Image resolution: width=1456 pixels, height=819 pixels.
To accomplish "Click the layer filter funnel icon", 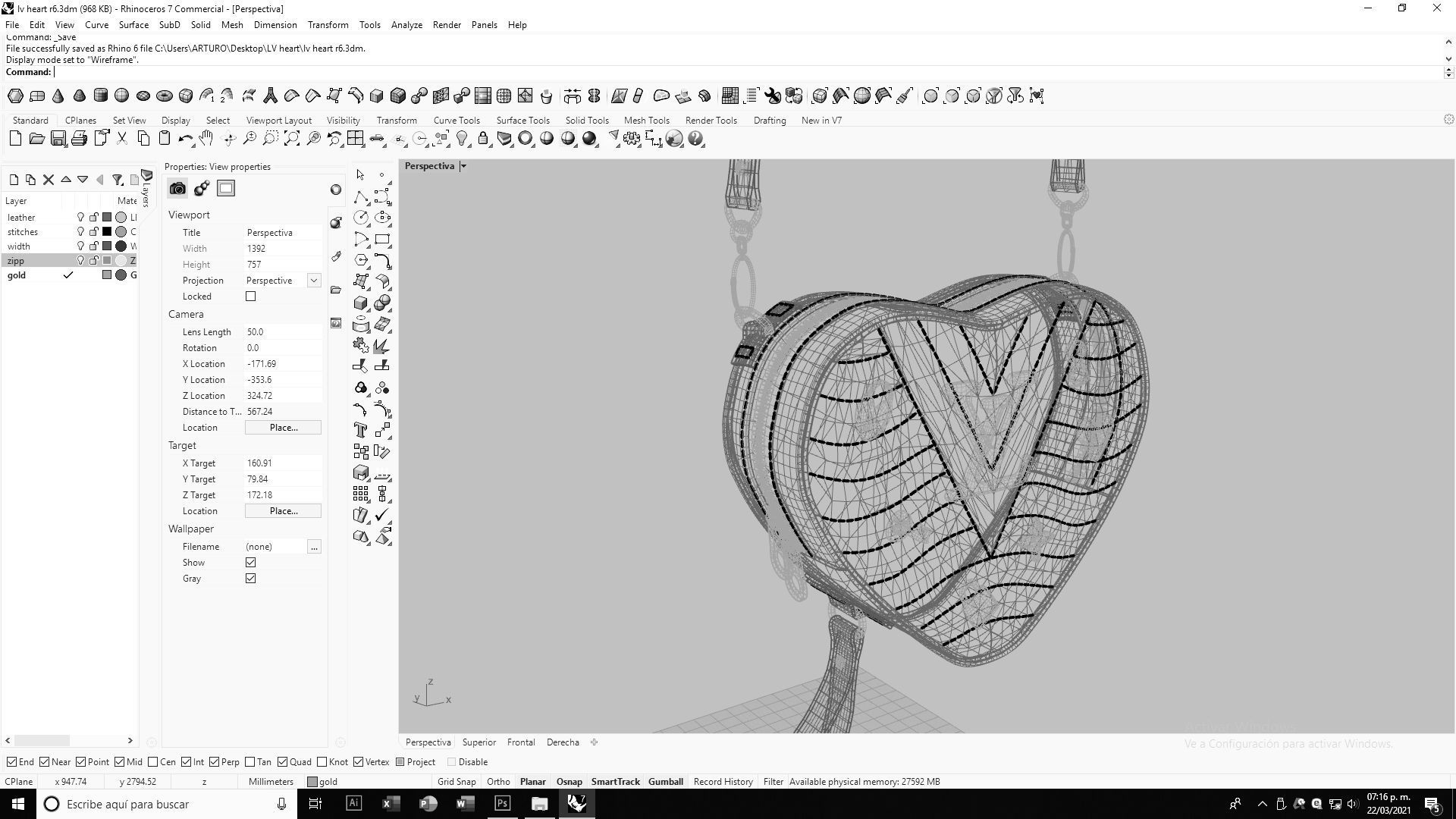I will (117, 180).
